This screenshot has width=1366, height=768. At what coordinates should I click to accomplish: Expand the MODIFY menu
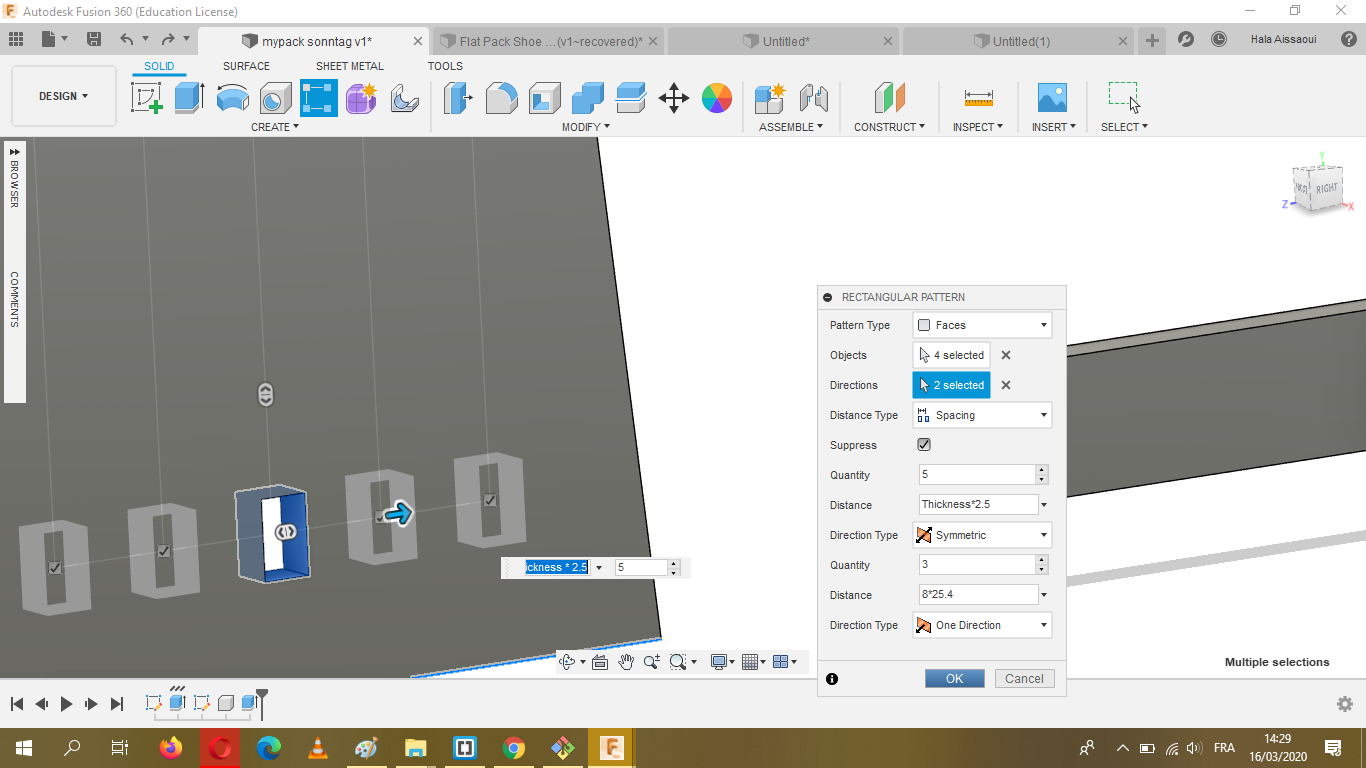point(586,127)
